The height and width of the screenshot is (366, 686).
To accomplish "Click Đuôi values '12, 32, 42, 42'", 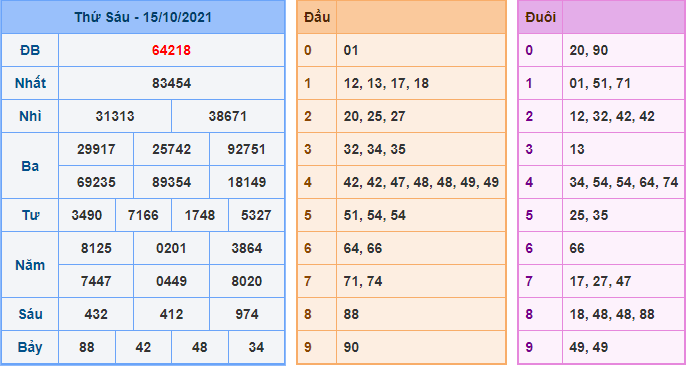I will pos(612,116).
